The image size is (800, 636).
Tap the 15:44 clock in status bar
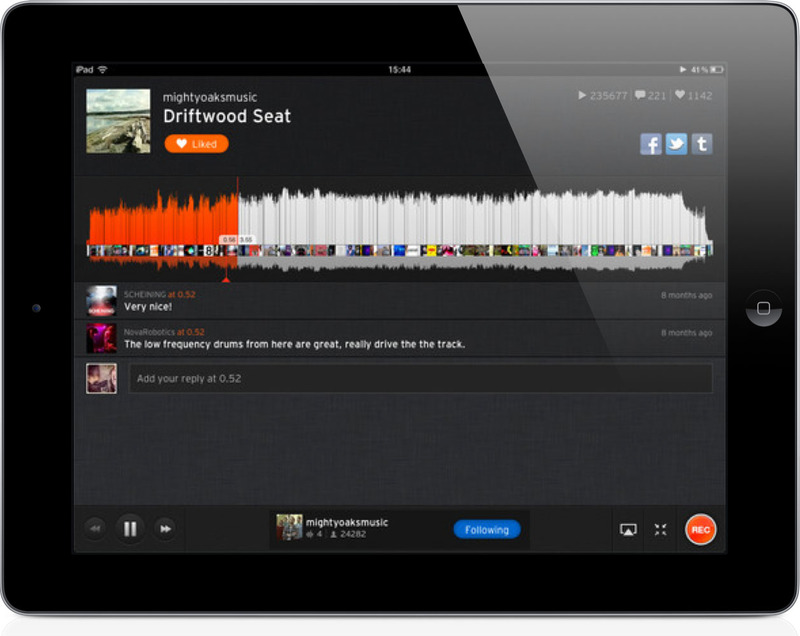pyautogui.click(x=399, y=70)
